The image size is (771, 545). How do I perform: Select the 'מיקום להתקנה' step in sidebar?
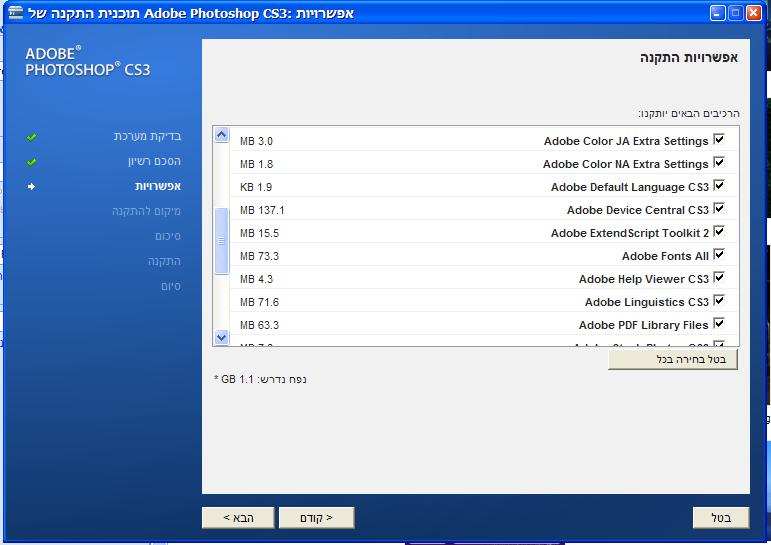tap(146, 212)
